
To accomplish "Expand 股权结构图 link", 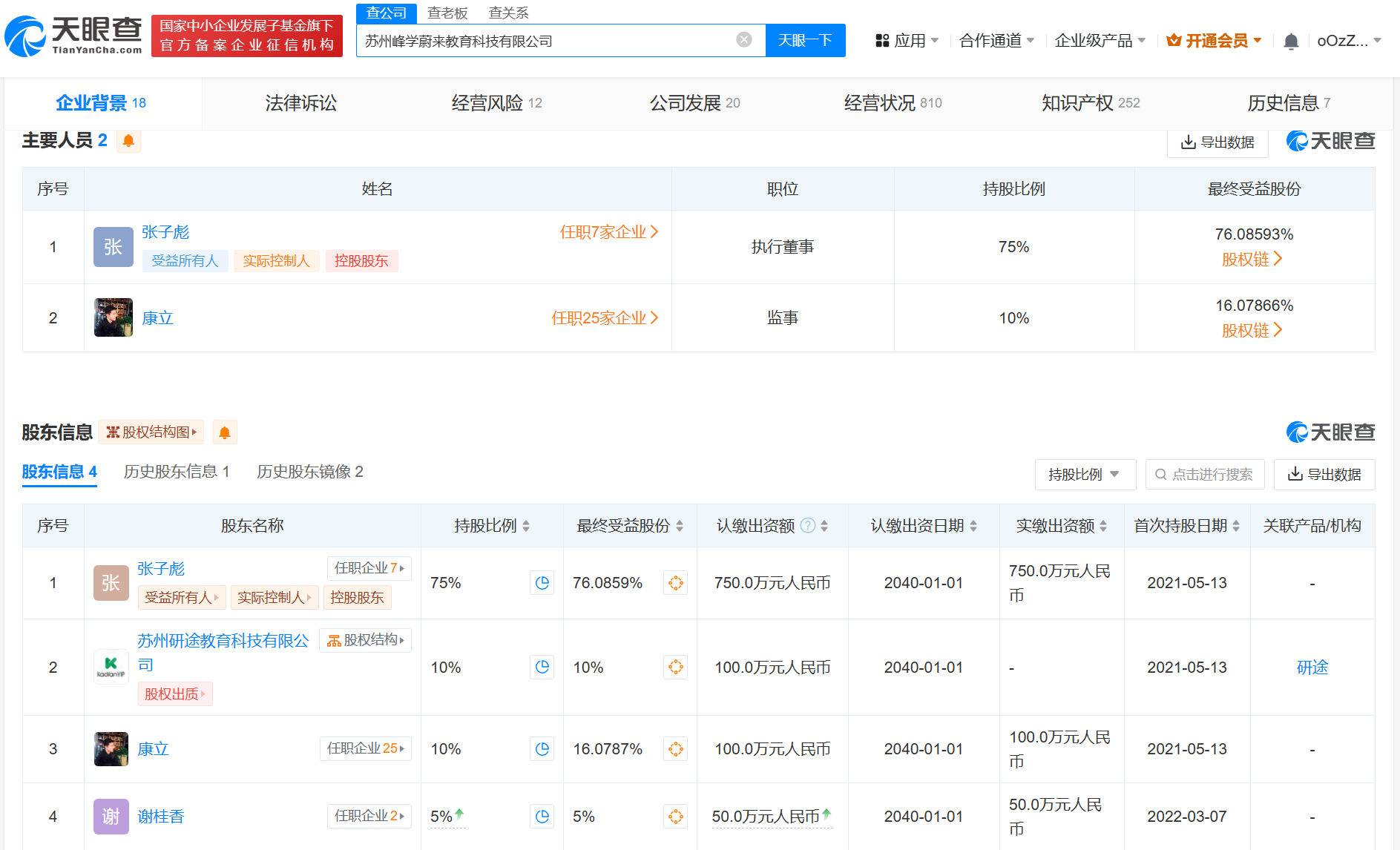I will 151,432.
